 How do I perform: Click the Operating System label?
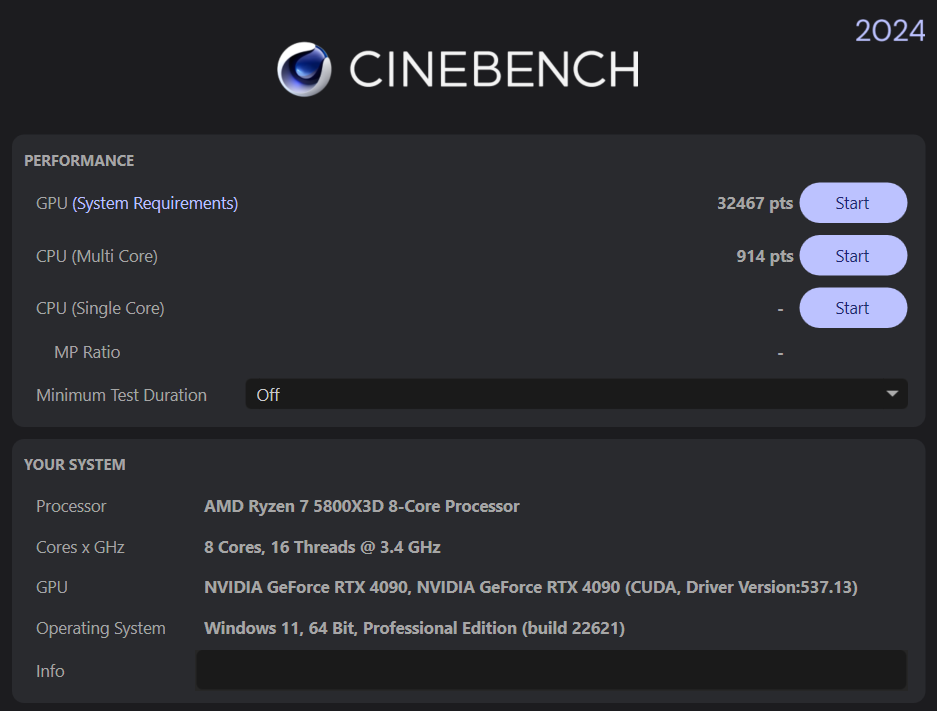coord(100,629)
